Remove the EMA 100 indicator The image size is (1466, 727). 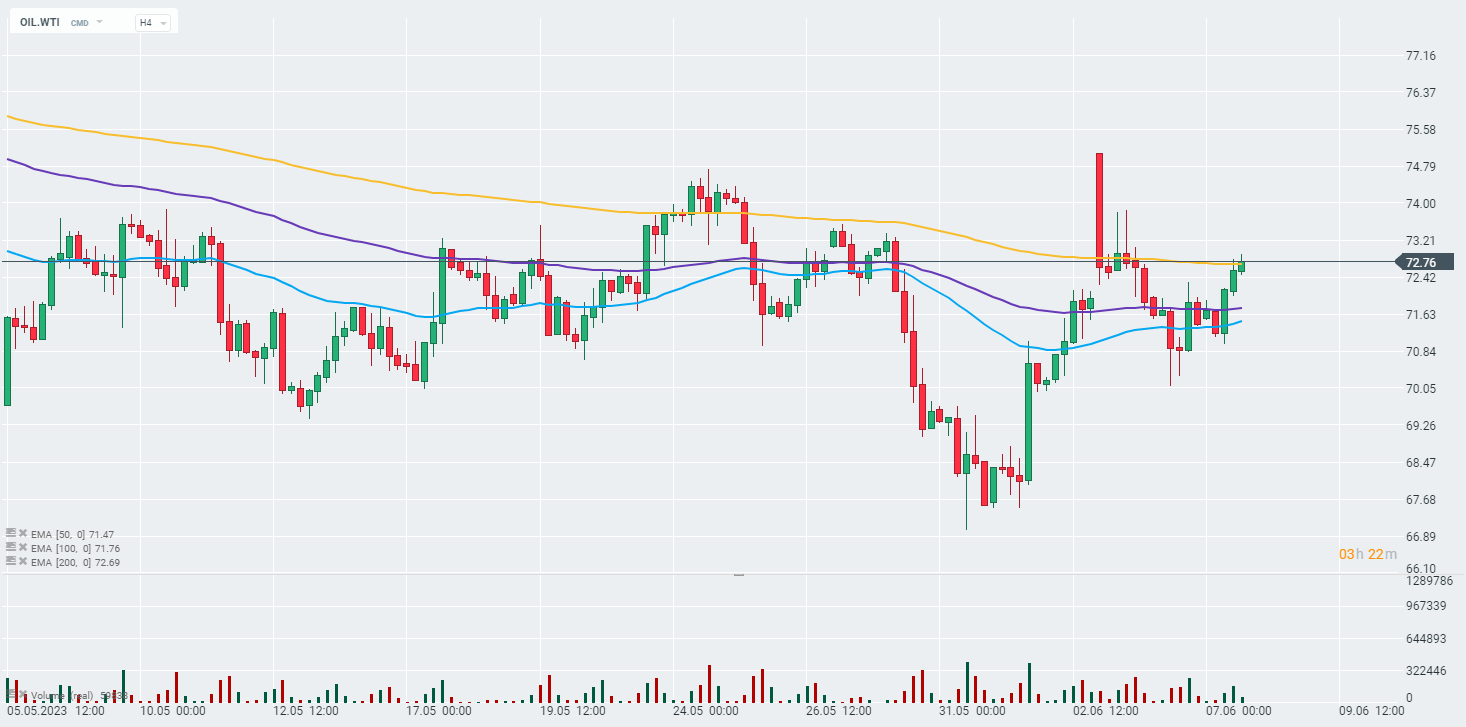click(22, 548)
